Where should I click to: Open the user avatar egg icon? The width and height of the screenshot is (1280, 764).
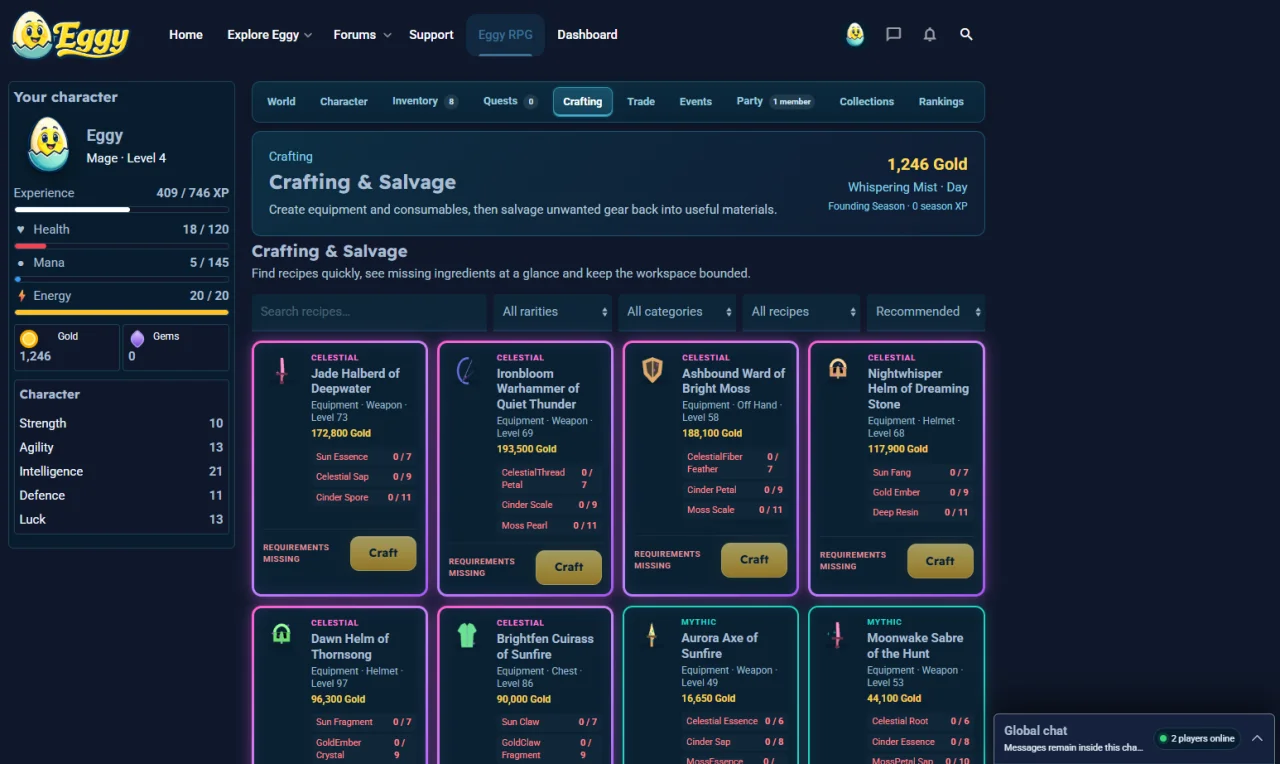click(x=855, y=35)
